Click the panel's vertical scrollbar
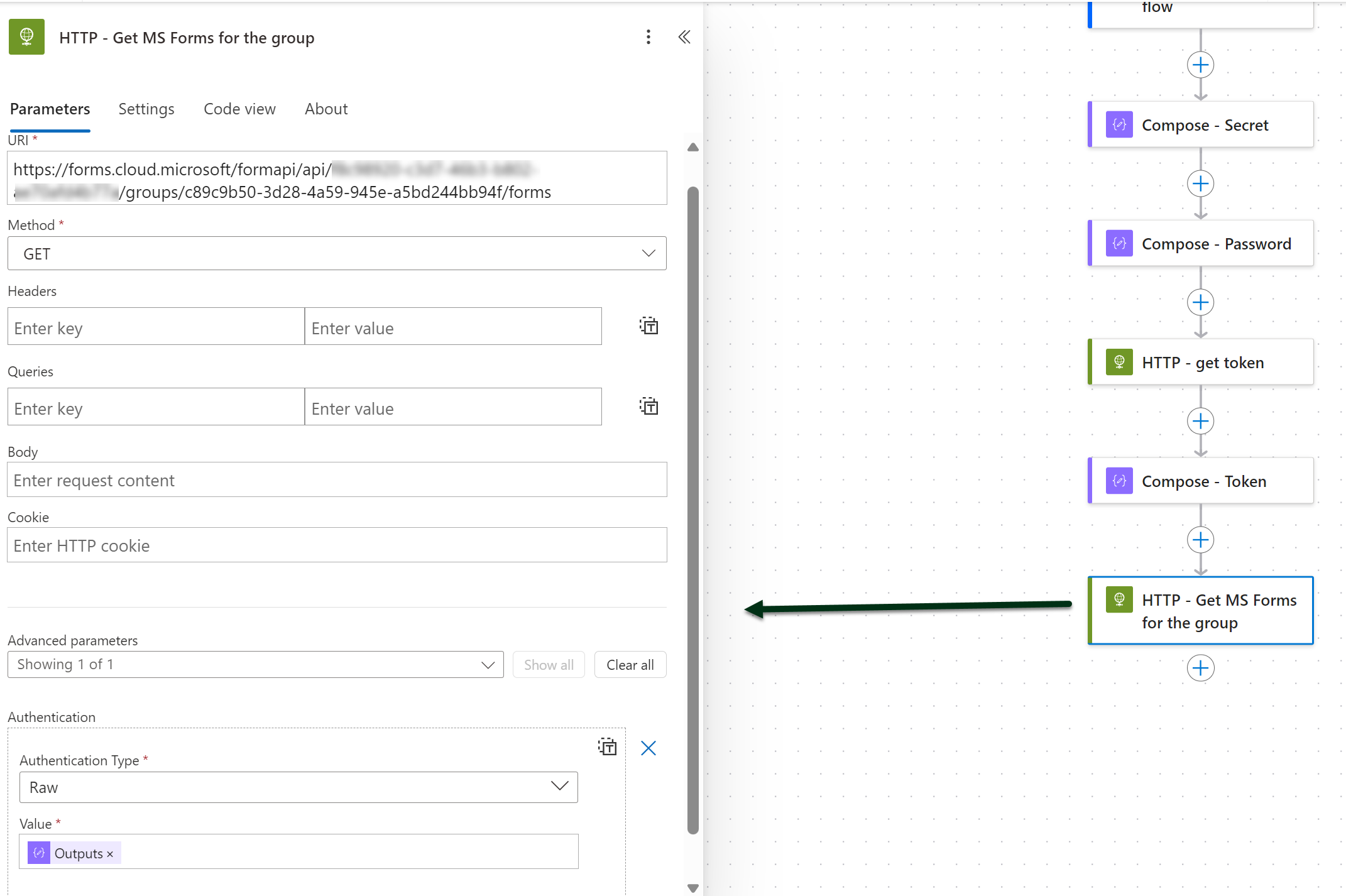 (692, 509)
